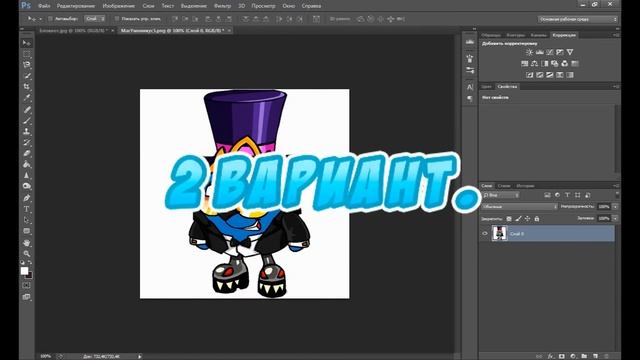Screen dimensions: 640x360
Task: Select the Rectangular Marquee tool
Action: [27, 54]
